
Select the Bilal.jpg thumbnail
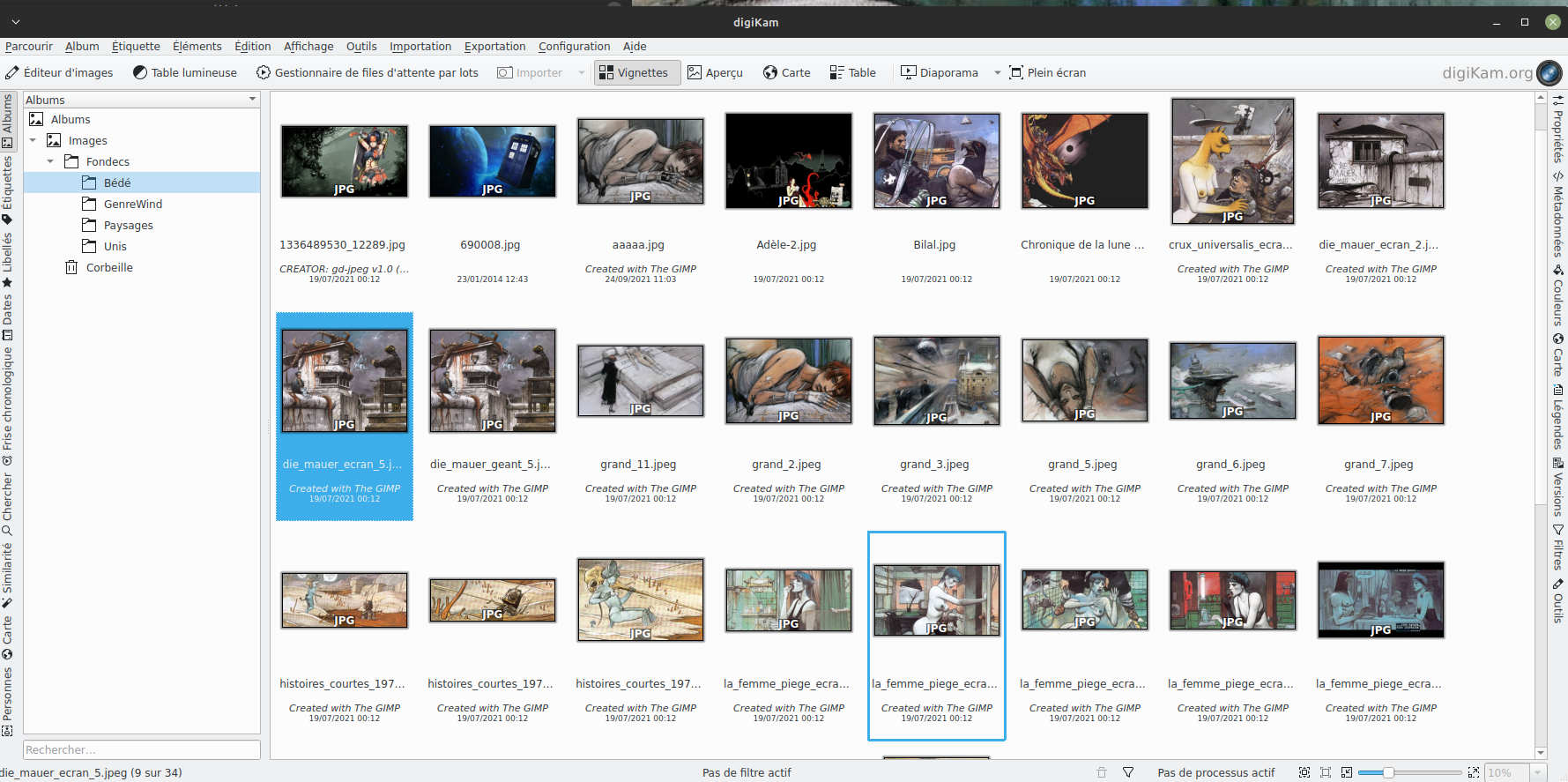[937, 160]
